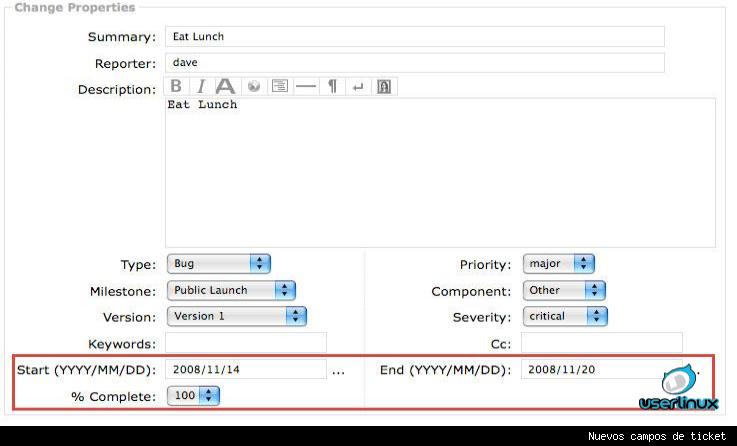Click the image insert toolbar icon

(x=384, y=87)
